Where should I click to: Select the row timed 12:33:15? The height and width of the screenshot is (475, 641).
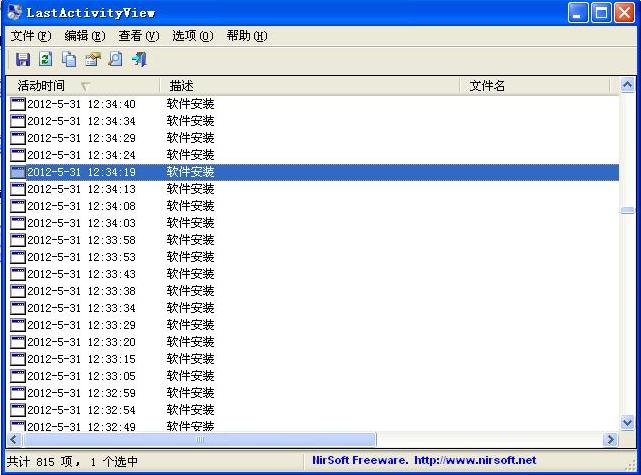314,359
